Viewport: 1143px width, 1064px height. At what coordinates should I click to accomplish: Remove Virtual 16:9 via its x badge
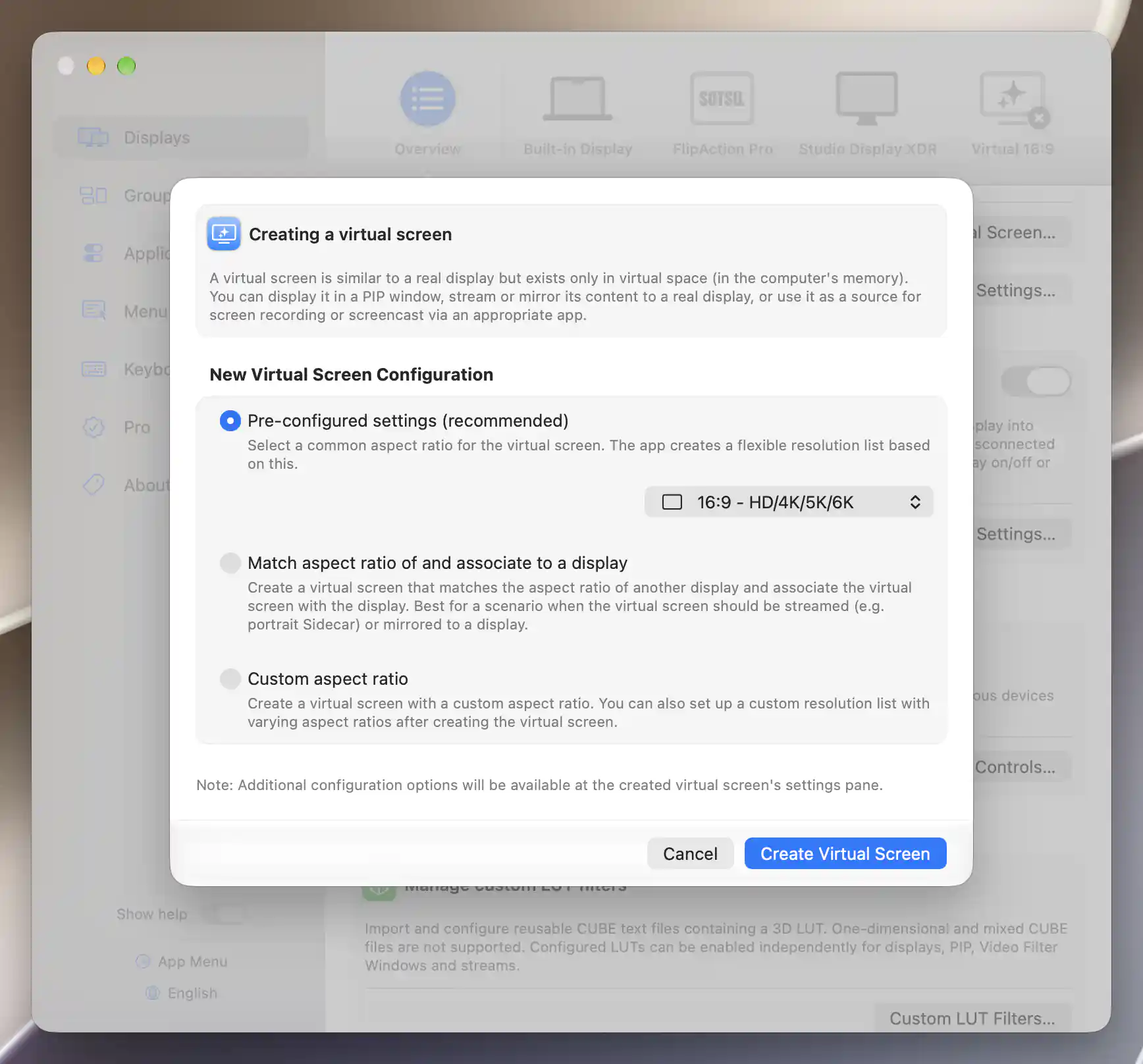tap(1039, 119)
